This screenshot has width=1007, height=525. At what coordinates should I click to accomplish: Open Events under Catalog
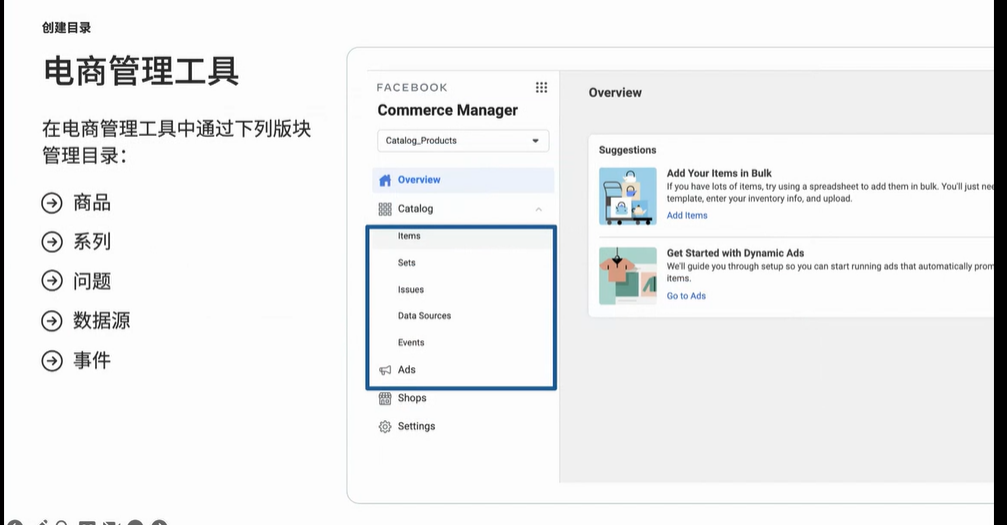(411, 343)
